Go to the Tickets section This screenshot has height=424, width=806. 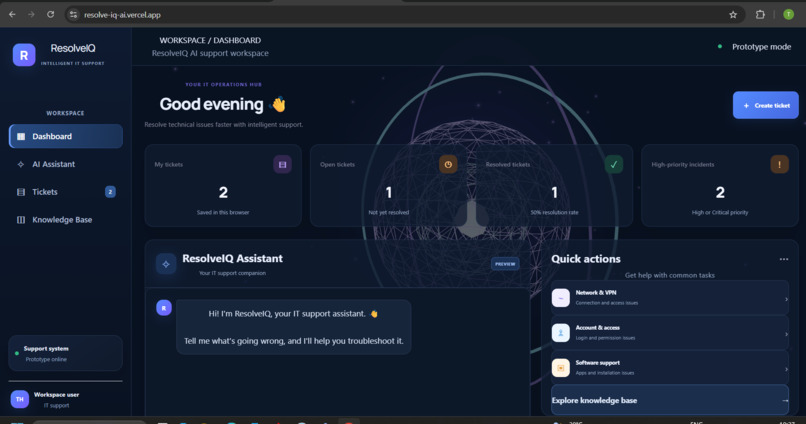pos(66,192)
